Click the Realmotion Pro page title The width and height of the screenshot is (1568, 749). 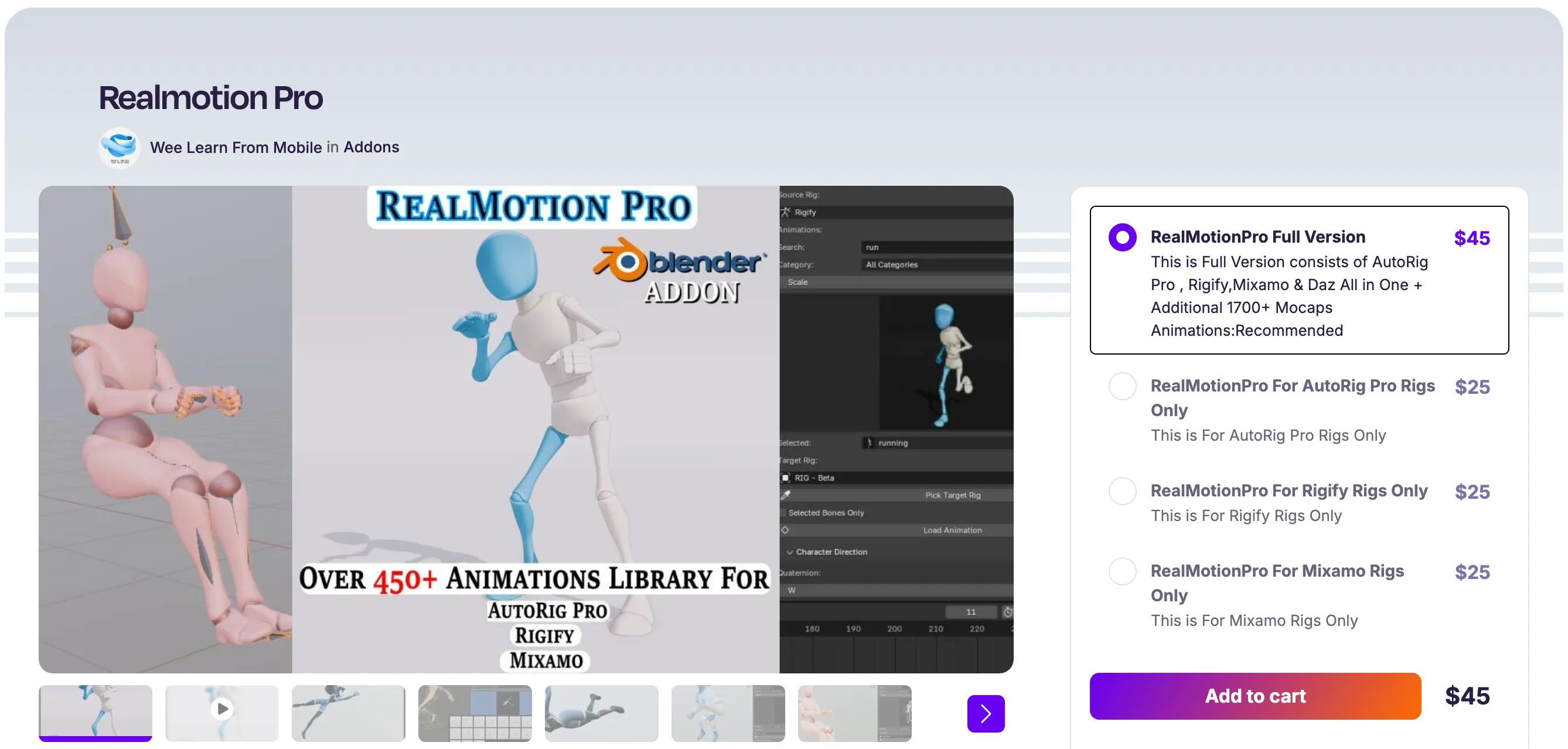210,98
